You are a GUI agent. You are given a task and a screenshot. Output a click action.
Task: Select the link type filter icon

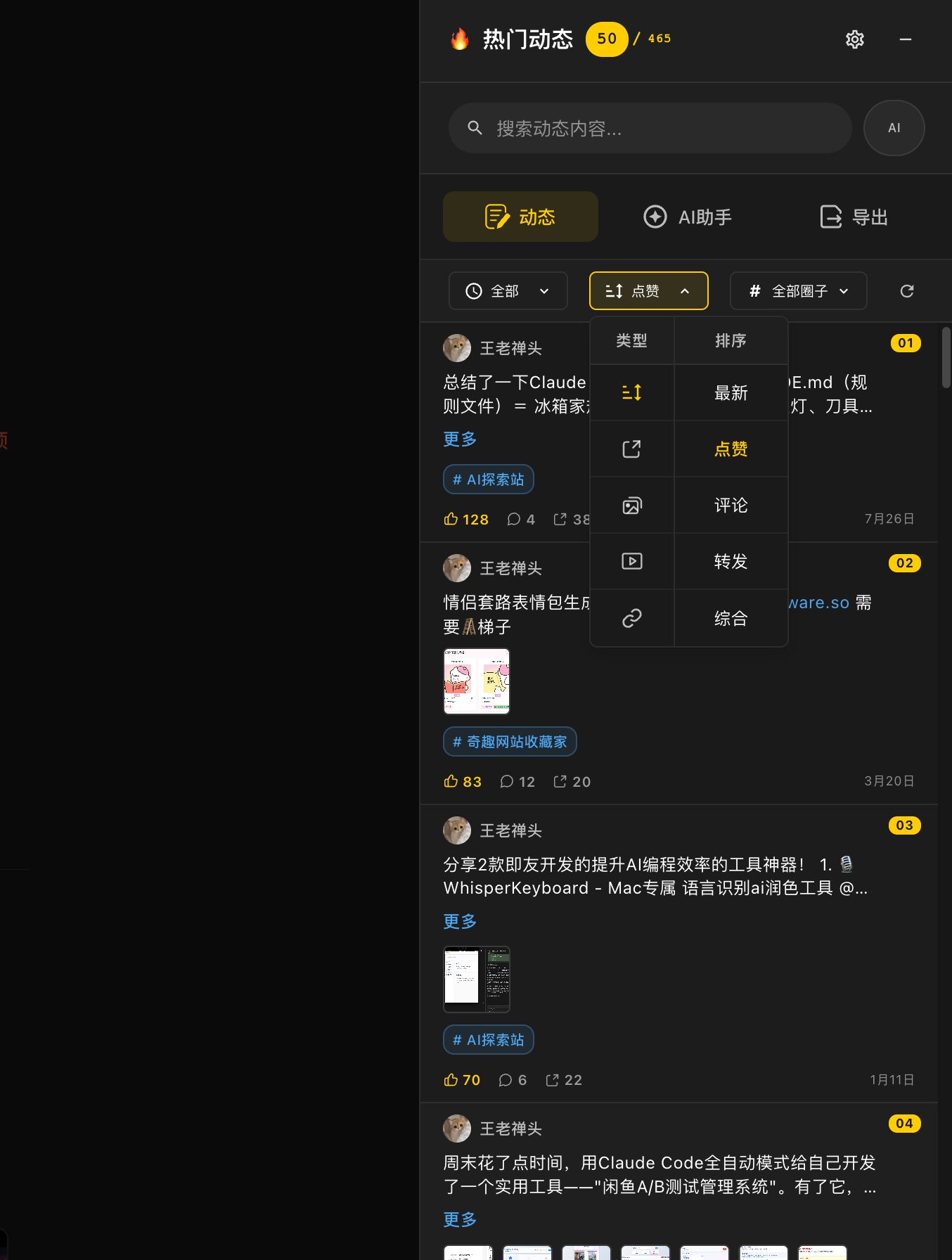[631, 618]
